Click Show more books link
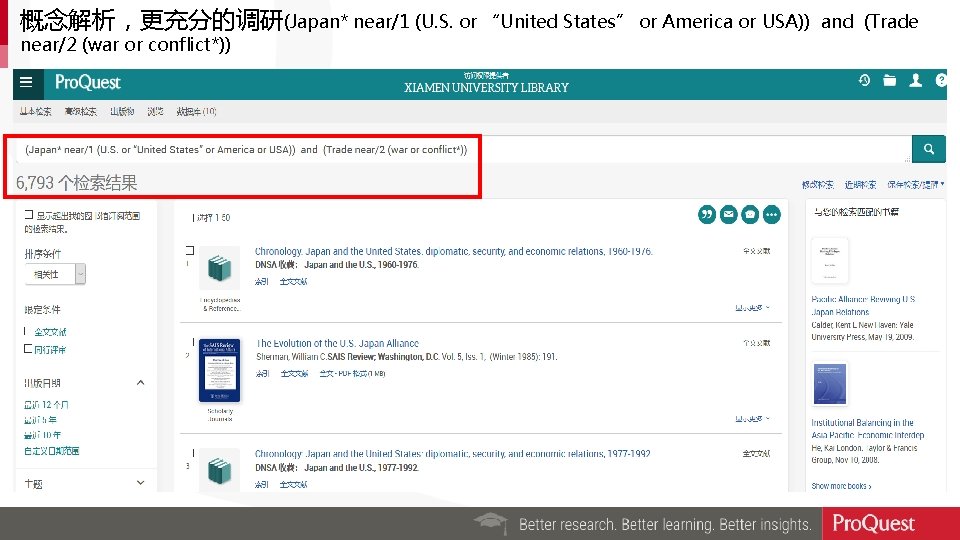The image size is (960, 540). (841, 486)
